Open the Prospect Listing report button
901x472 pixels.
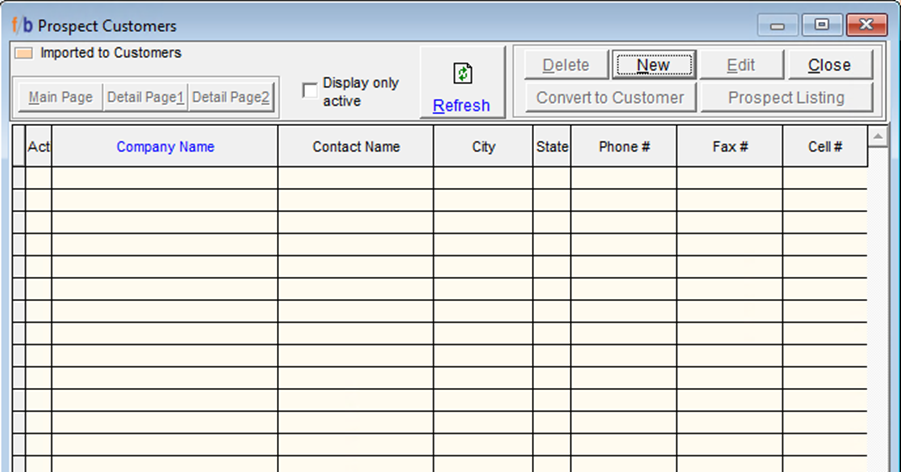coord(786,98)
